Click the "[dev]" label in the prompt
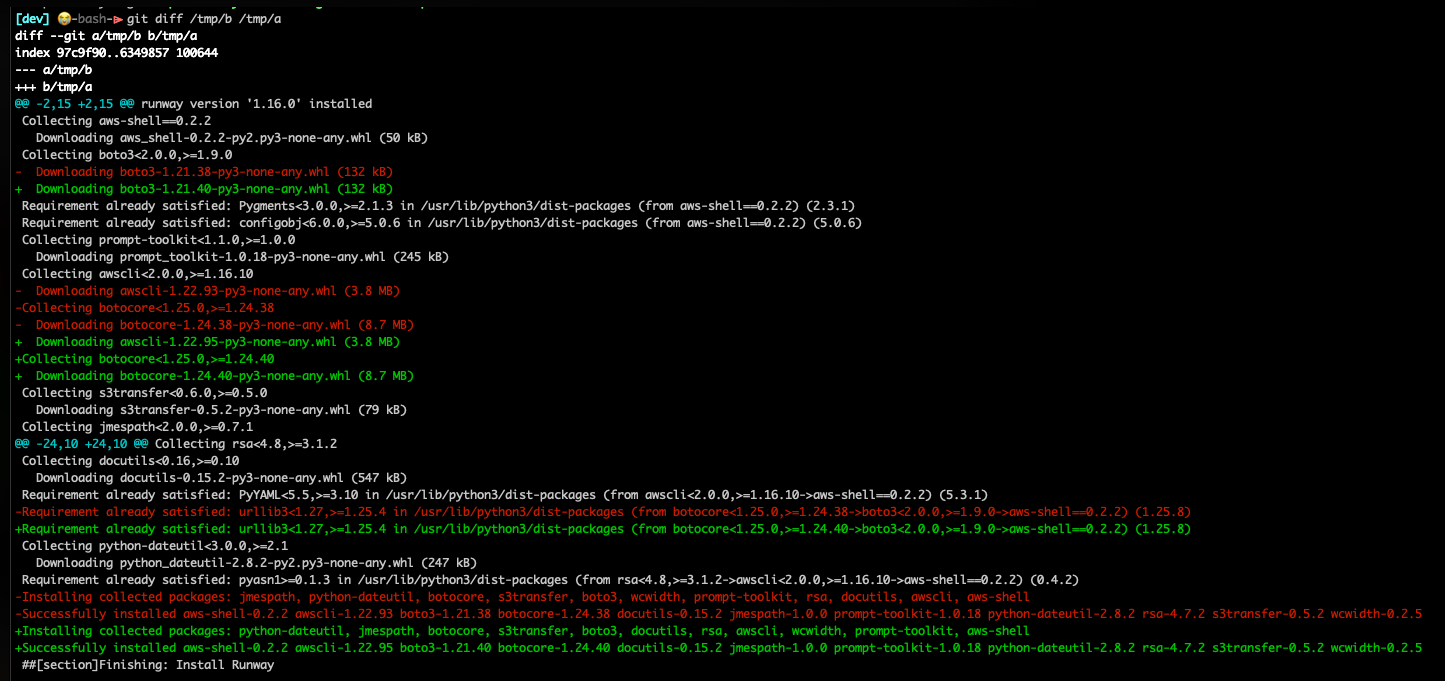 coord(33,19)
